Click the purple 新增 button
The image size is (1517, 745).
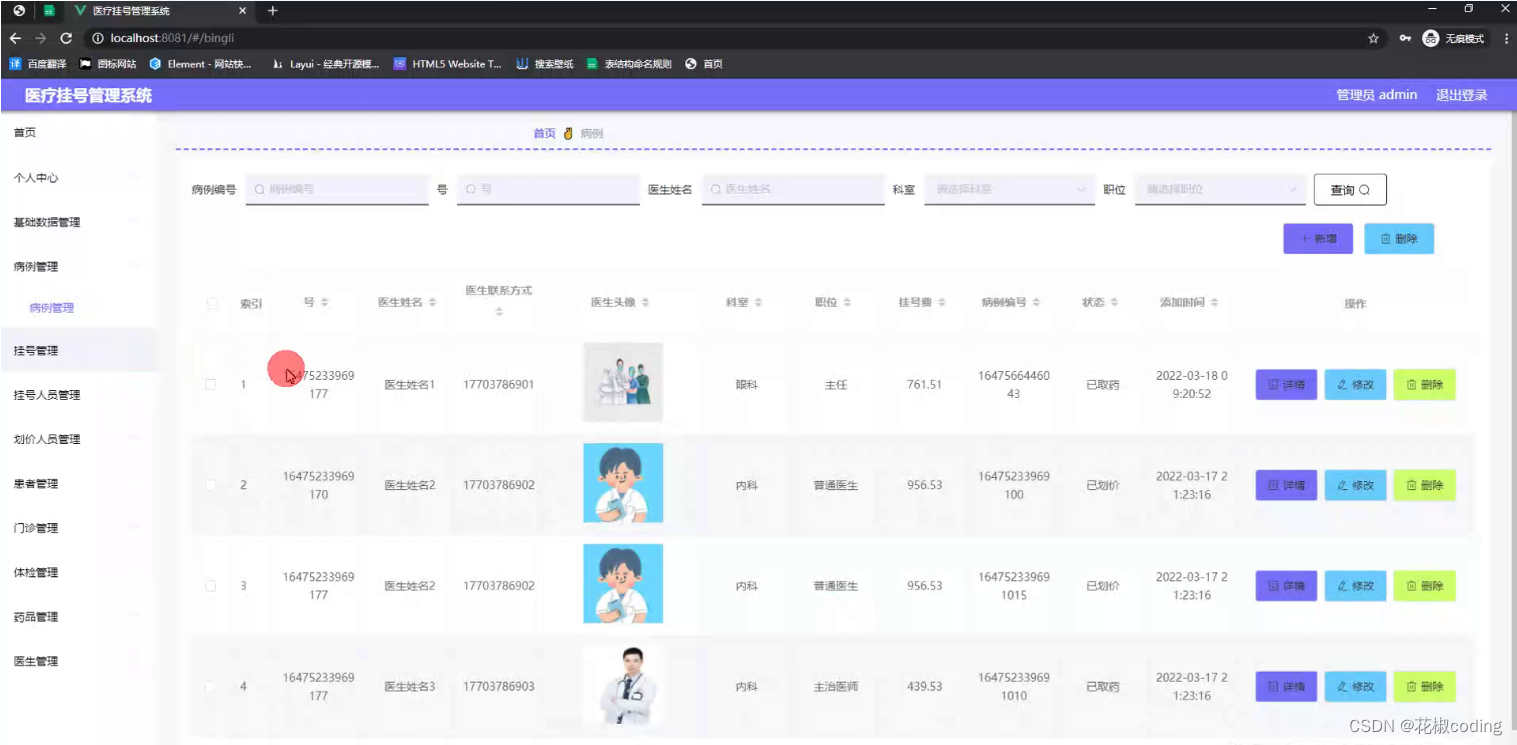[x=1318, y=239]
